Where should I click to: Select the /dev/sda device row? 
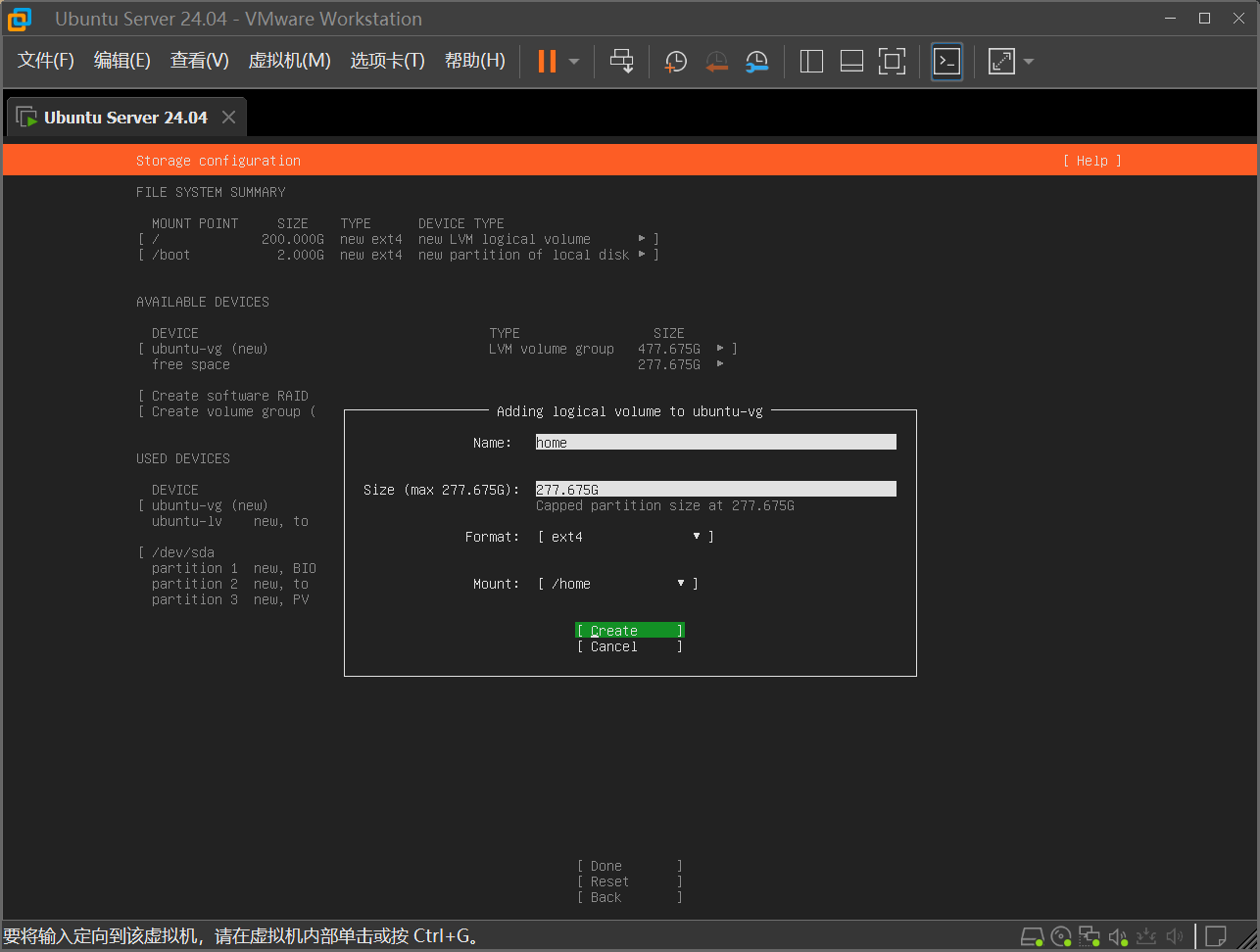[183, 552]
